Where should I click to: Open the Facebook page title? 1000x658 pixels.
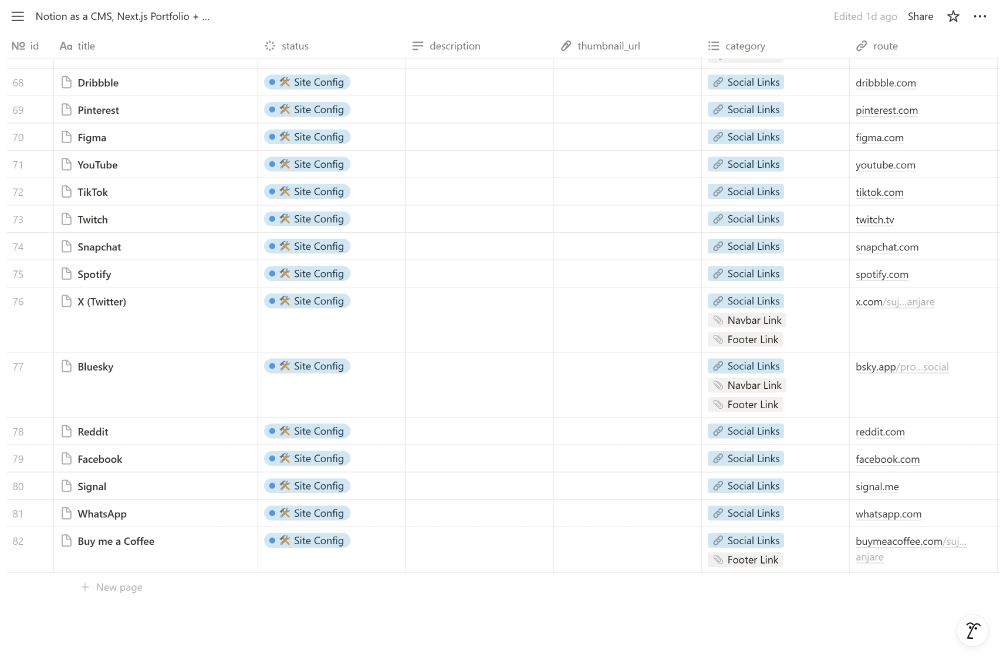pos(100,459)
